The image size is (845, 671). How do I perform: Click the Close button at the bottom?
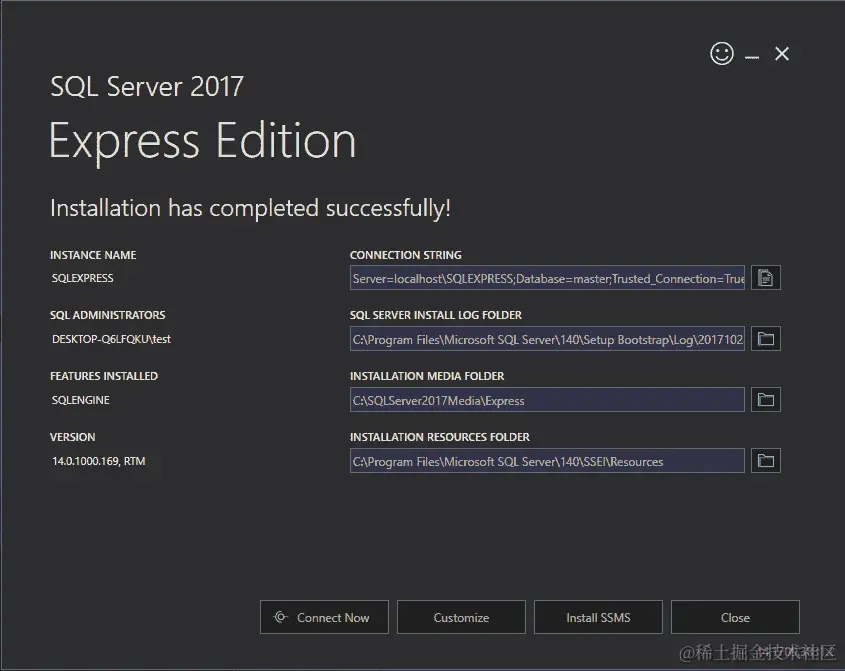735,617
